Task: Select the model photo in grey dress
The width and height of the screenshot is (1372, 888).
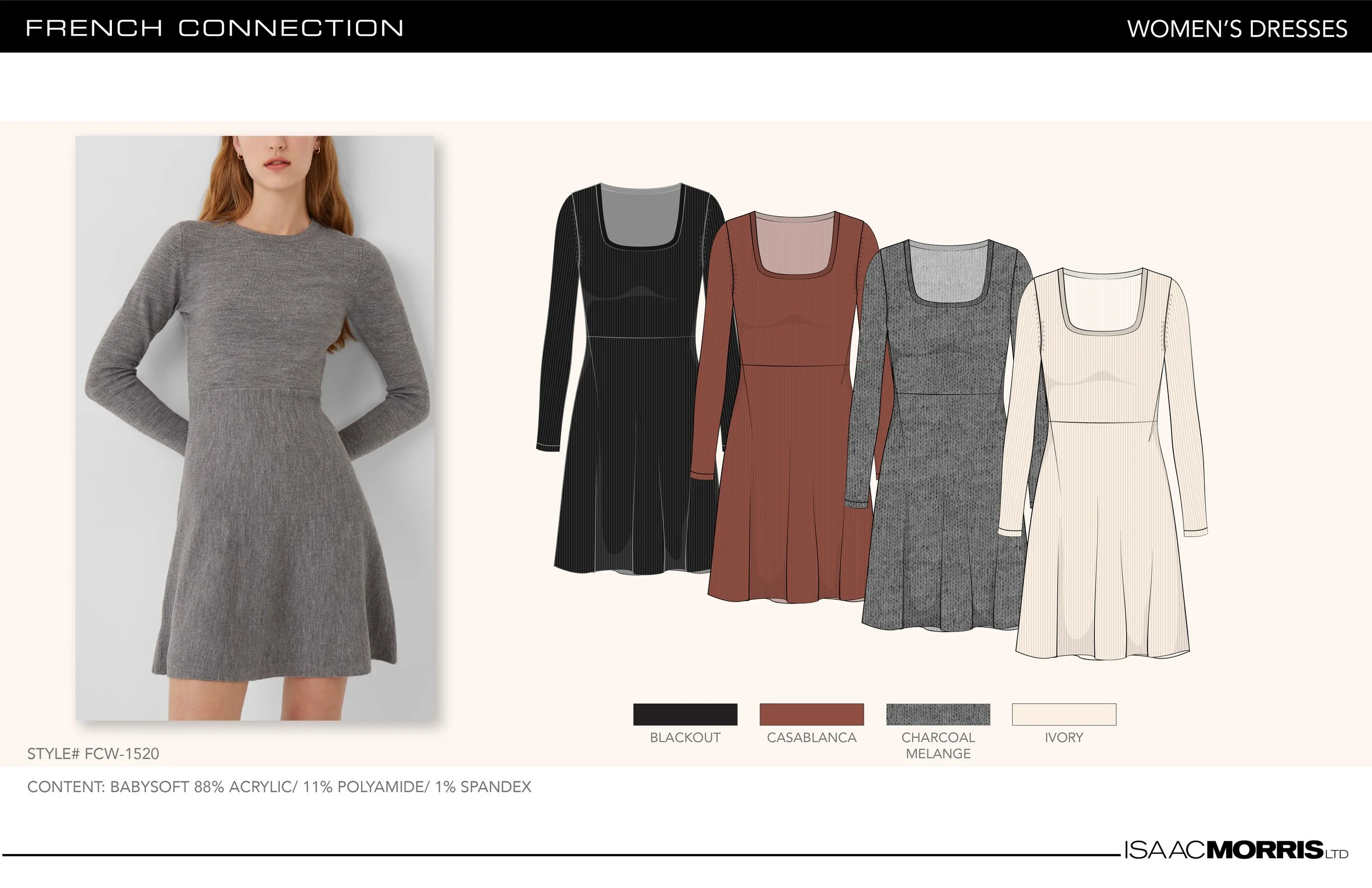Action: pyautogui.click(x=255, y=428)
